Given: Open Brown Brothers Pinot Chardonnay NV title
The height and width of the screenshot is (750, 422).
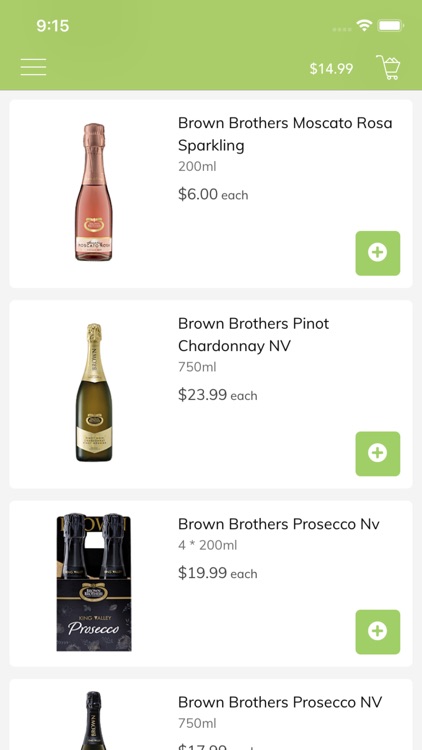Looking at the screenshot, I should coord(254,334).
